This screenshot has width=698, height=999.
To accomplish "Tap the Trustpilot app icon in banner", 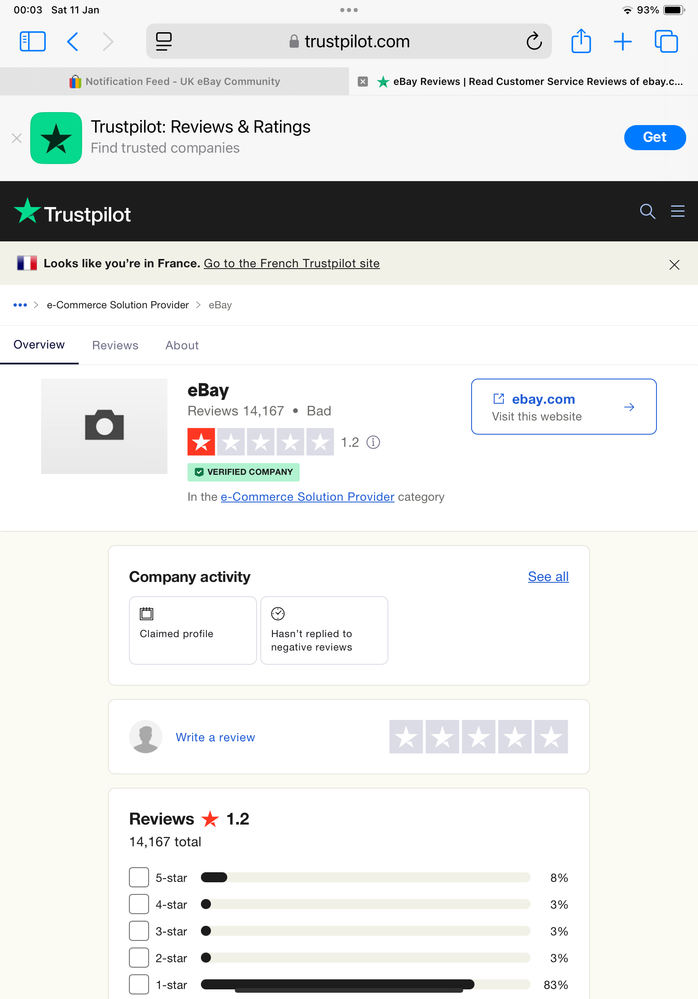I will coord(56,138).
